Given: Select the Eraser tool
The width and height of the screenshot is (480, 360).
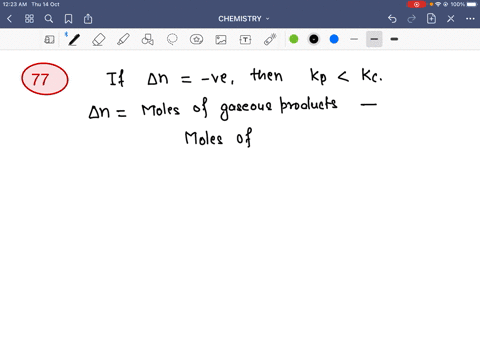Looking at the screenshot, I should (99, 40).
